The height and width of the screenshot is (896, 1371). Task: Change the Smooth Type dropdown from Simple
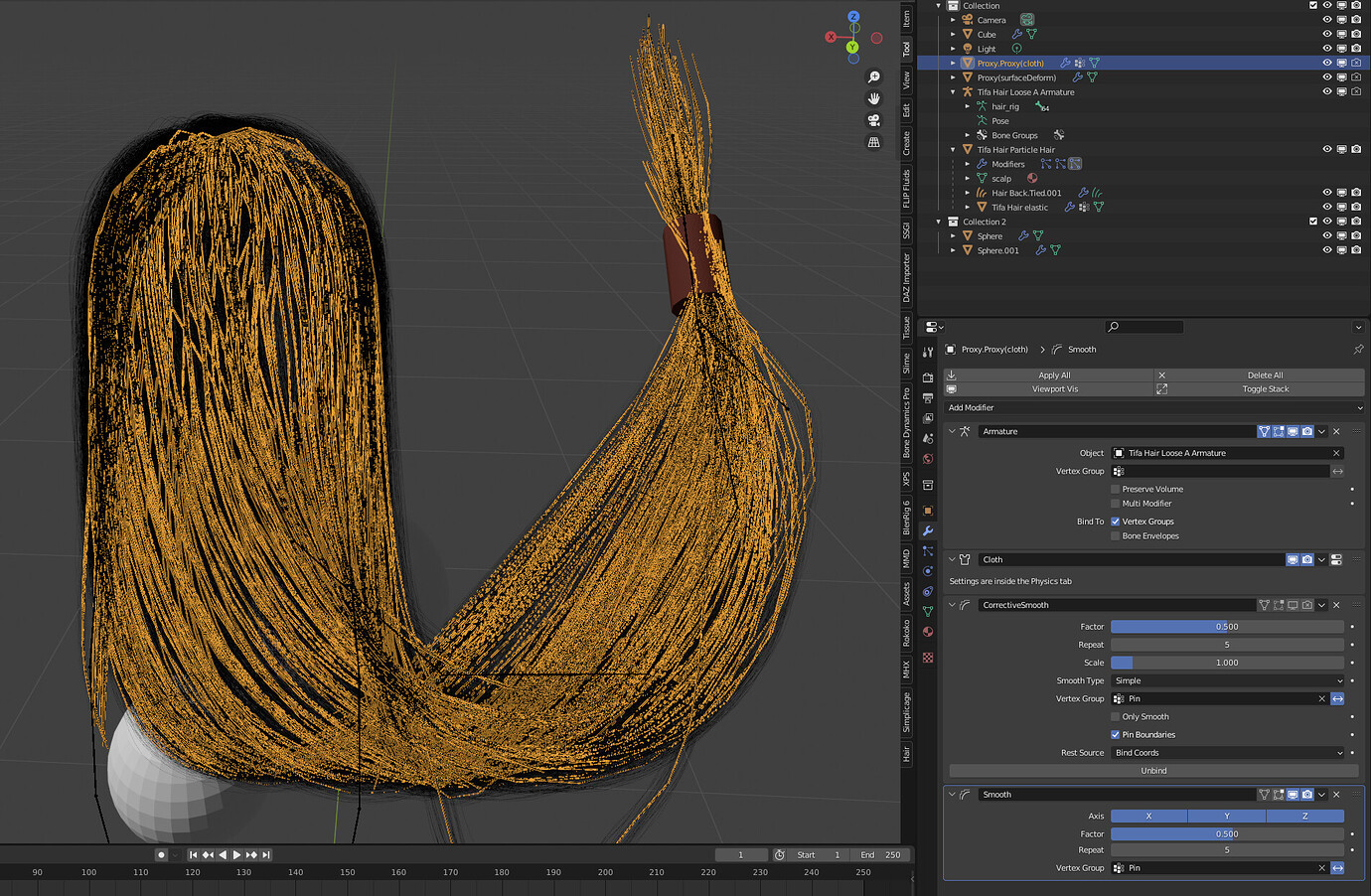tap(1227, 680)
